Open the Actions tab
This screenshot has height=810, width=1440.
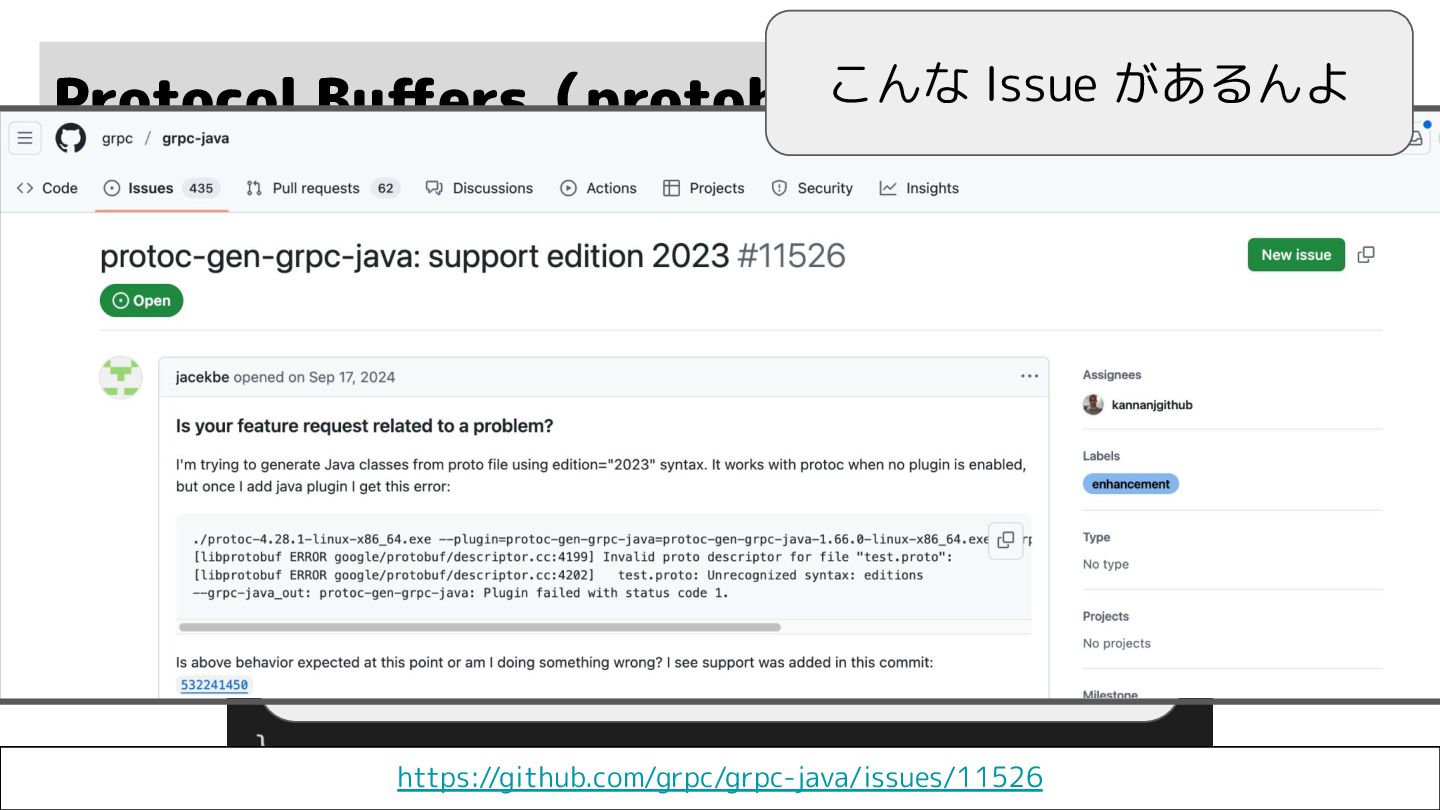click(x=598, y=188)
